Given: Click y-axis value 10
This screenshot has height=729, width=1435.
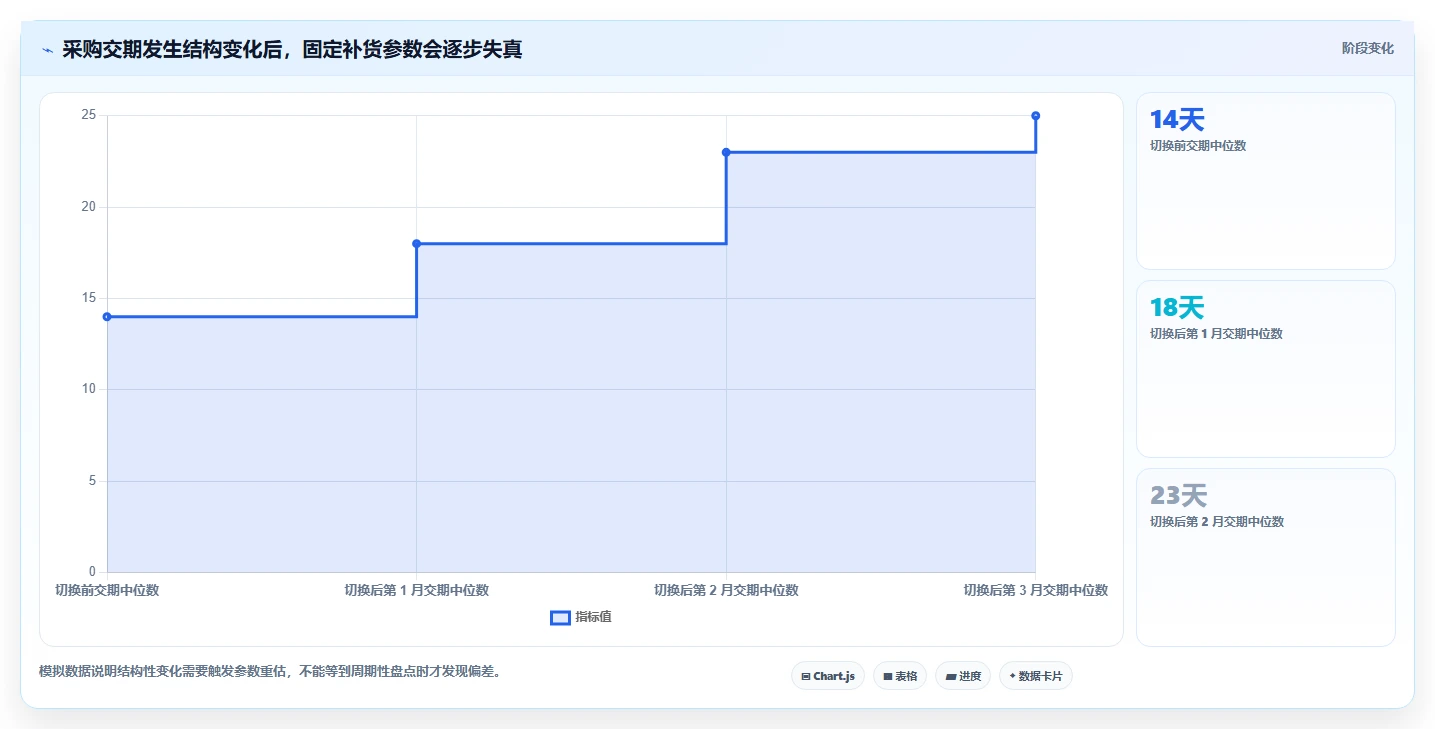Looking at the screenshot, I should tap(89, 389).
